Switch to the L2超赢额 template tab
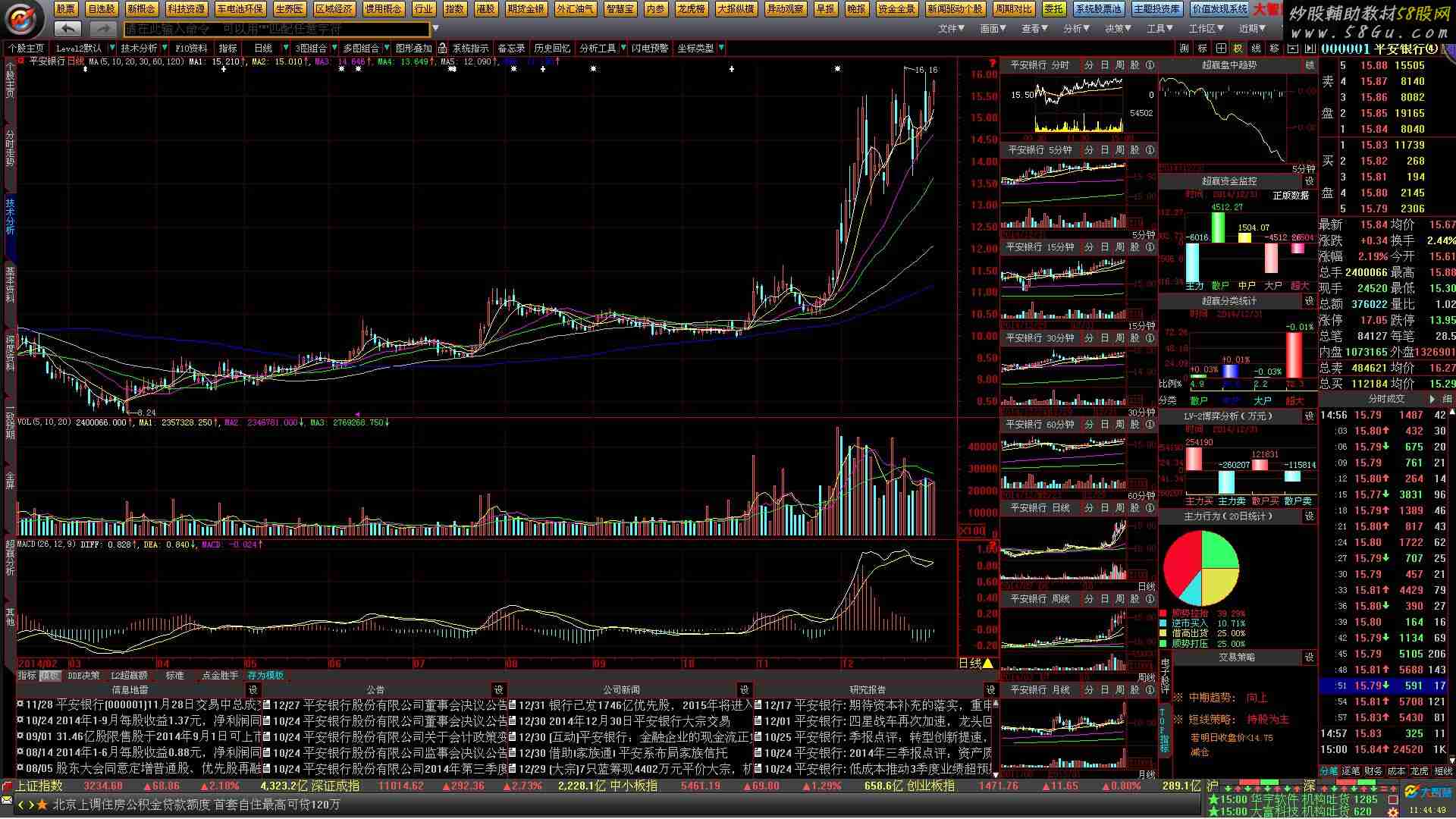 (x=129, y=676)
